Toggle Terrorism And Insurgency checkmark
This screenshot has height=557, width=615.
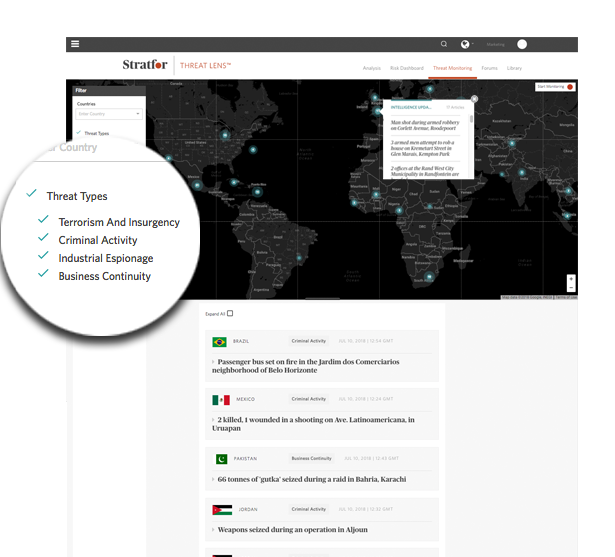click(43, 219)
